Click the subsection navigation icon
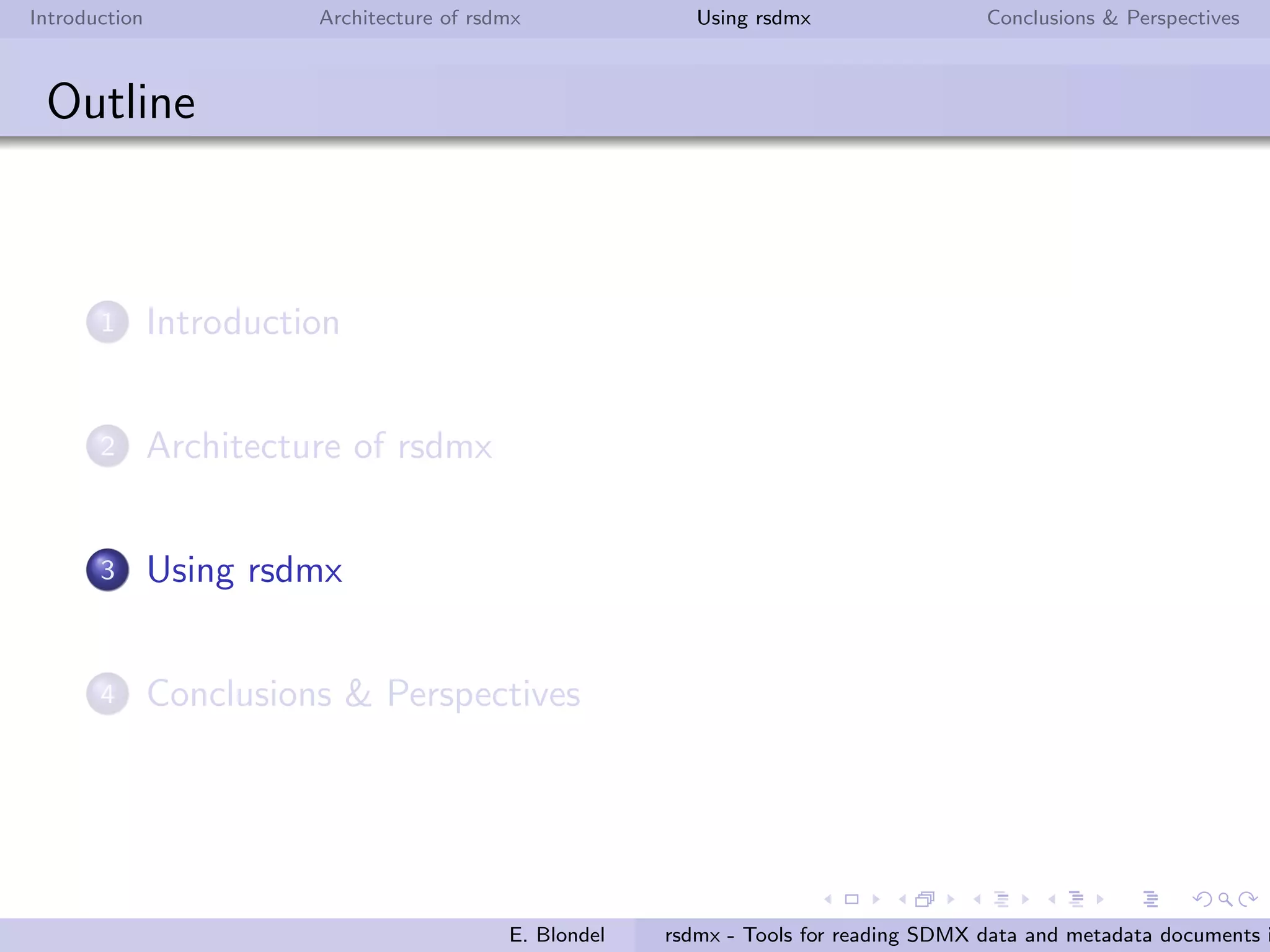The width and height of the screenshot is (1270, 952). pyautogui.click(x=1001, y=899)
